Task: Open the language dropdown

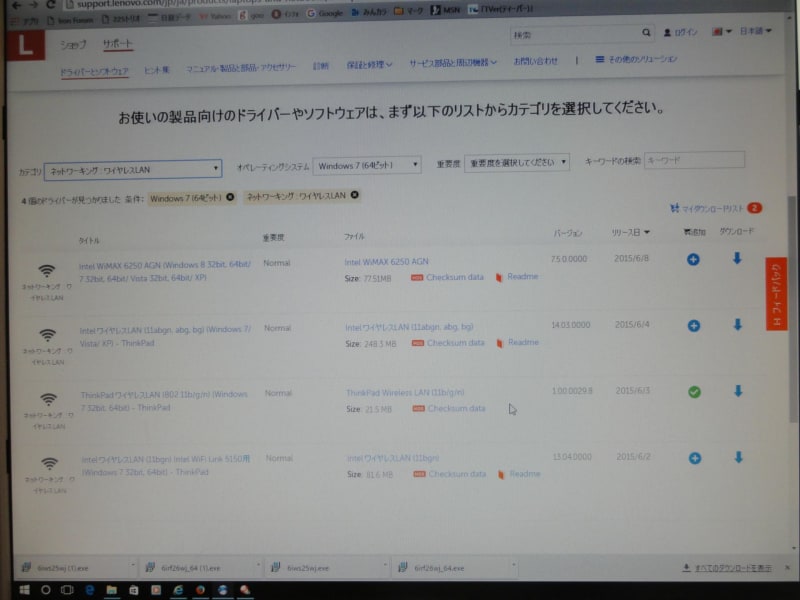Action: [756, 31]
